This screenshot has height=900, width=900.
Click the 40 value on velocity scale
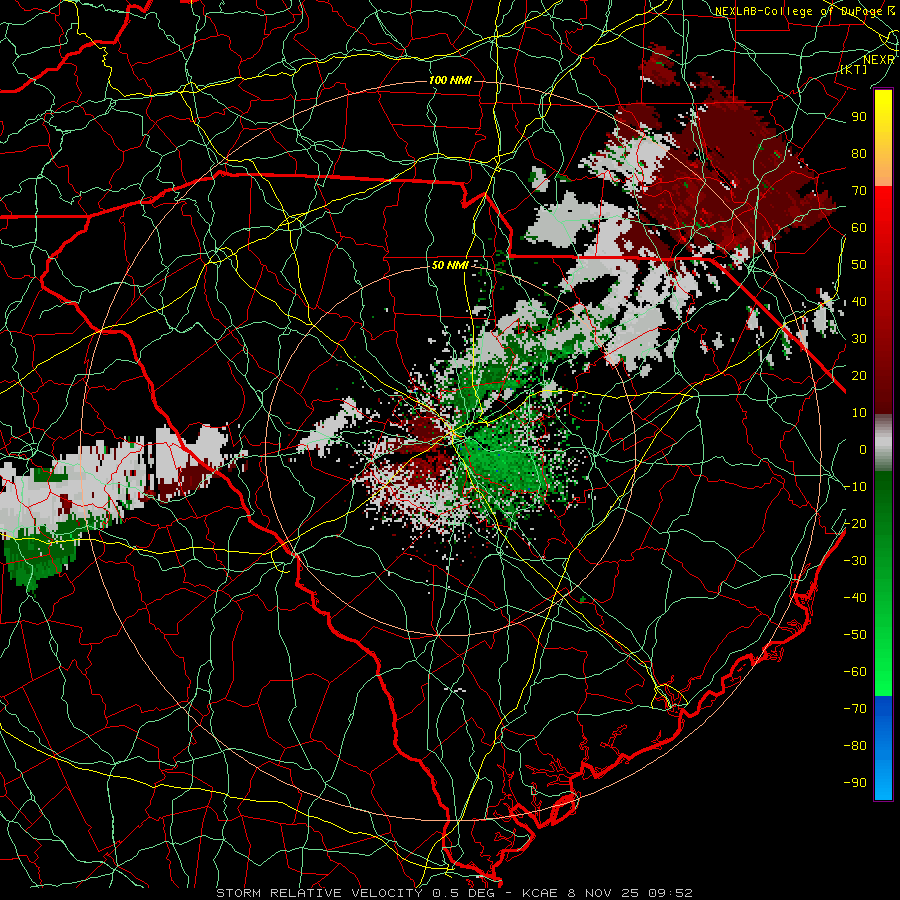859,302
